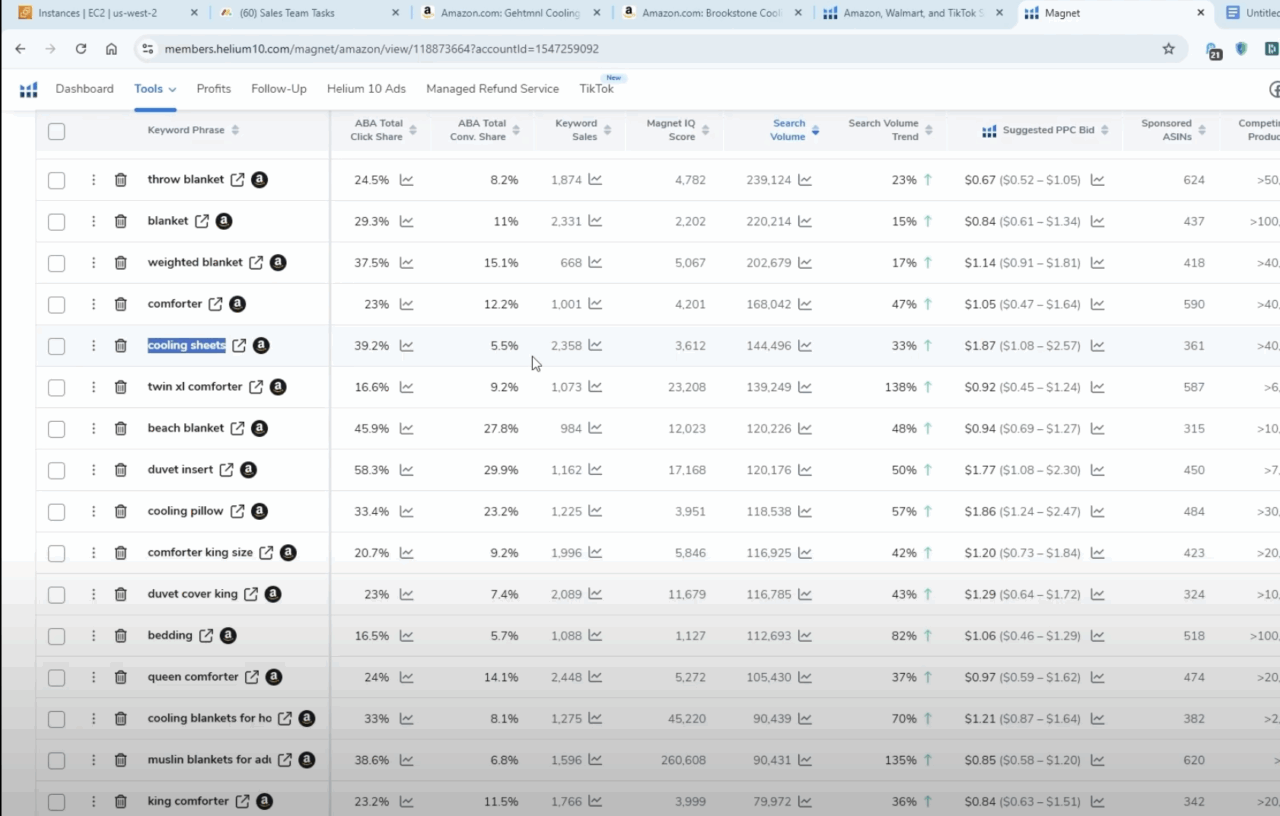Open the Tools dropdown menu
The height and width of the screenshot is (816, 1280).
[x=154, y=88]
